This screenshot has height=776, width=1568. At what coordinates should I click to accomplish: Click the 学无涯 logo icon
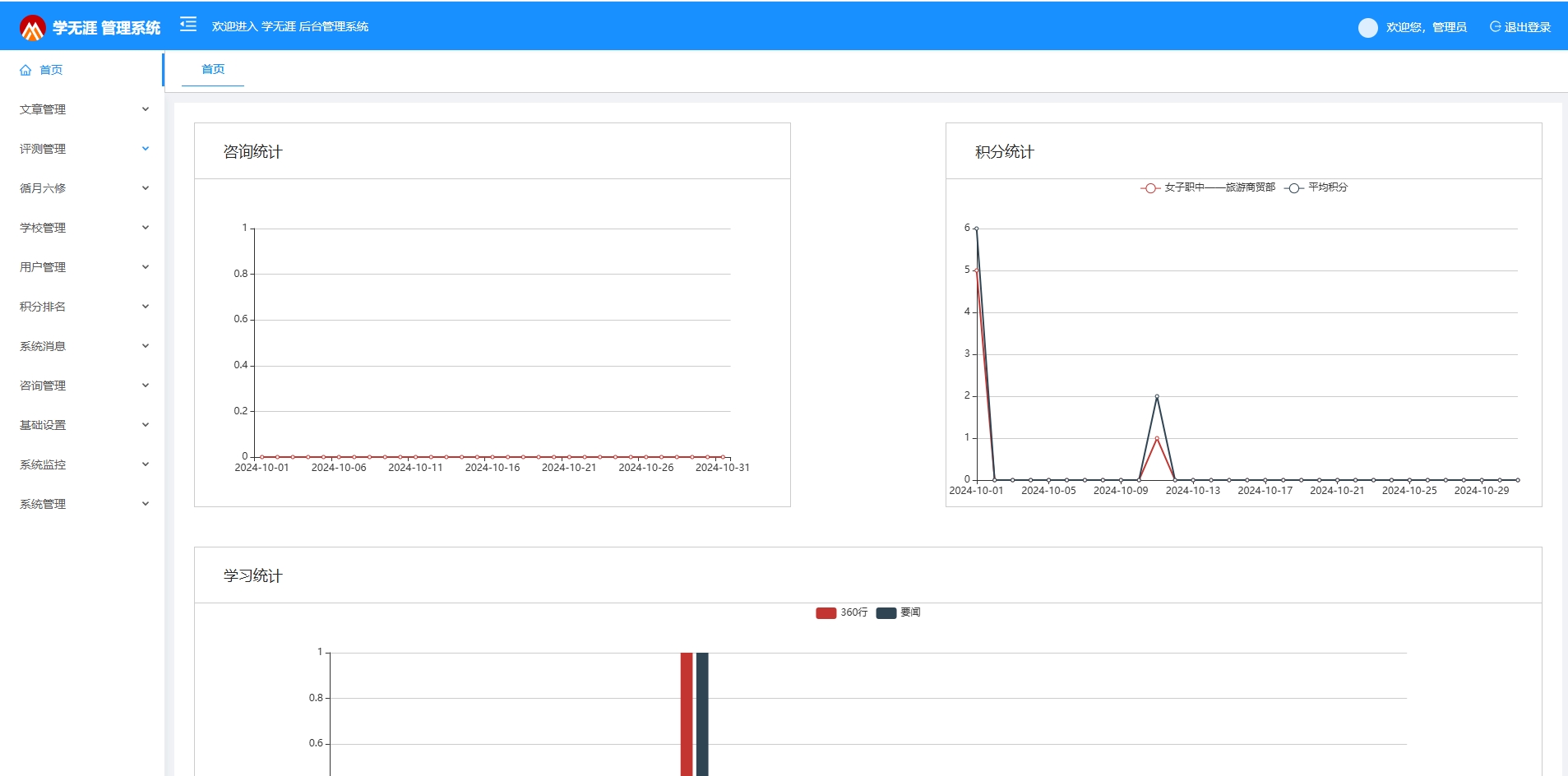coord(32,28)
